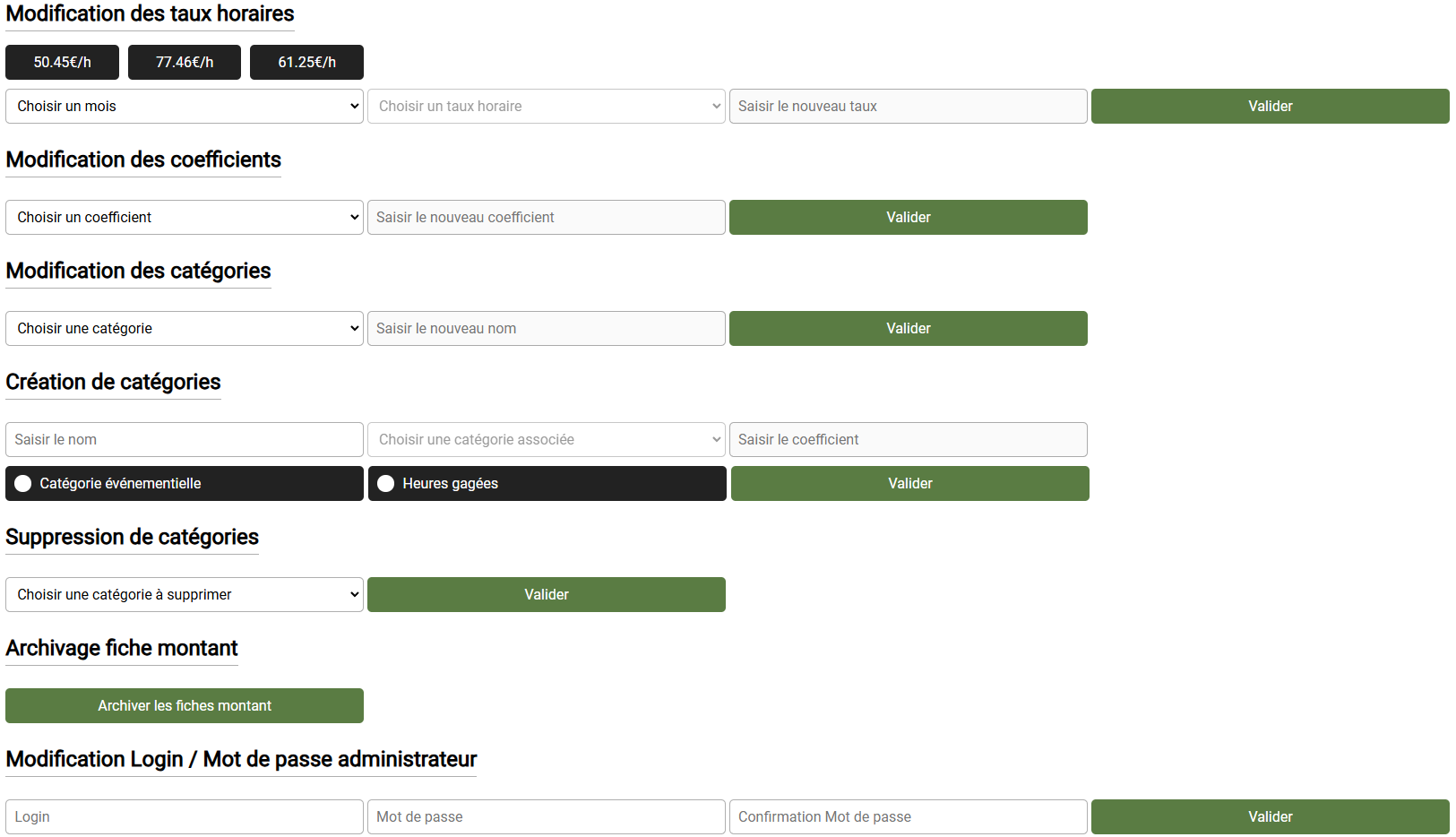Open the "Choisir un taux horaire" dropdown
Image resolution: width=1456 pixels, height=837 pixels.
[x=546, y=106]
